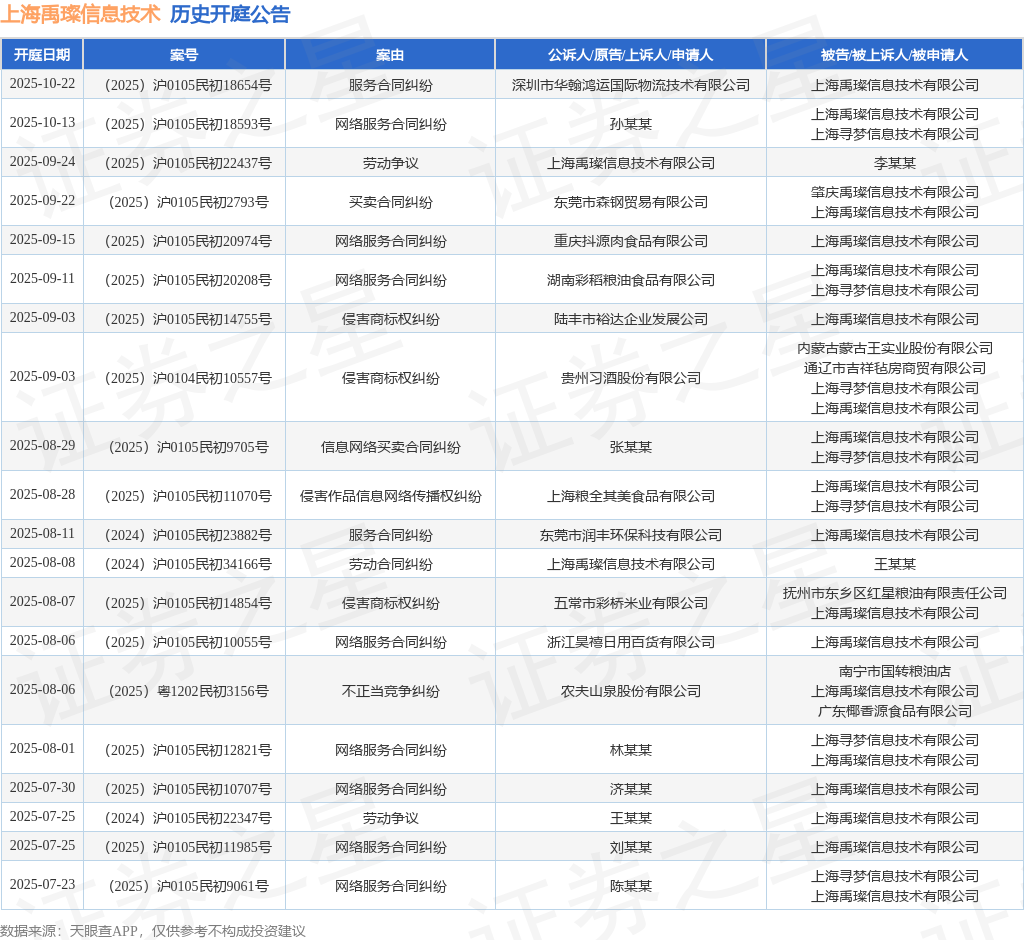Click the '历史开庭公告' heading
The width and height of the screenshot is (1024, 940).
pos(230,14)
